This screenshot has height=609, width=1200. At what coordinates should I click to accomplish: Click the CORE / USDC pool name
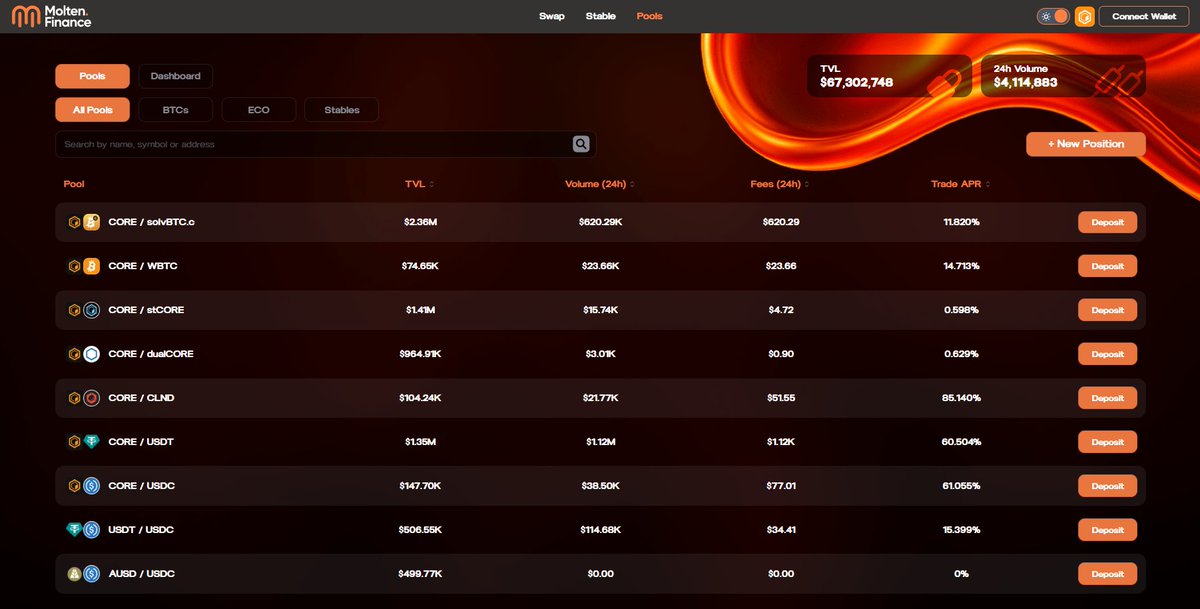click(141, 486)
